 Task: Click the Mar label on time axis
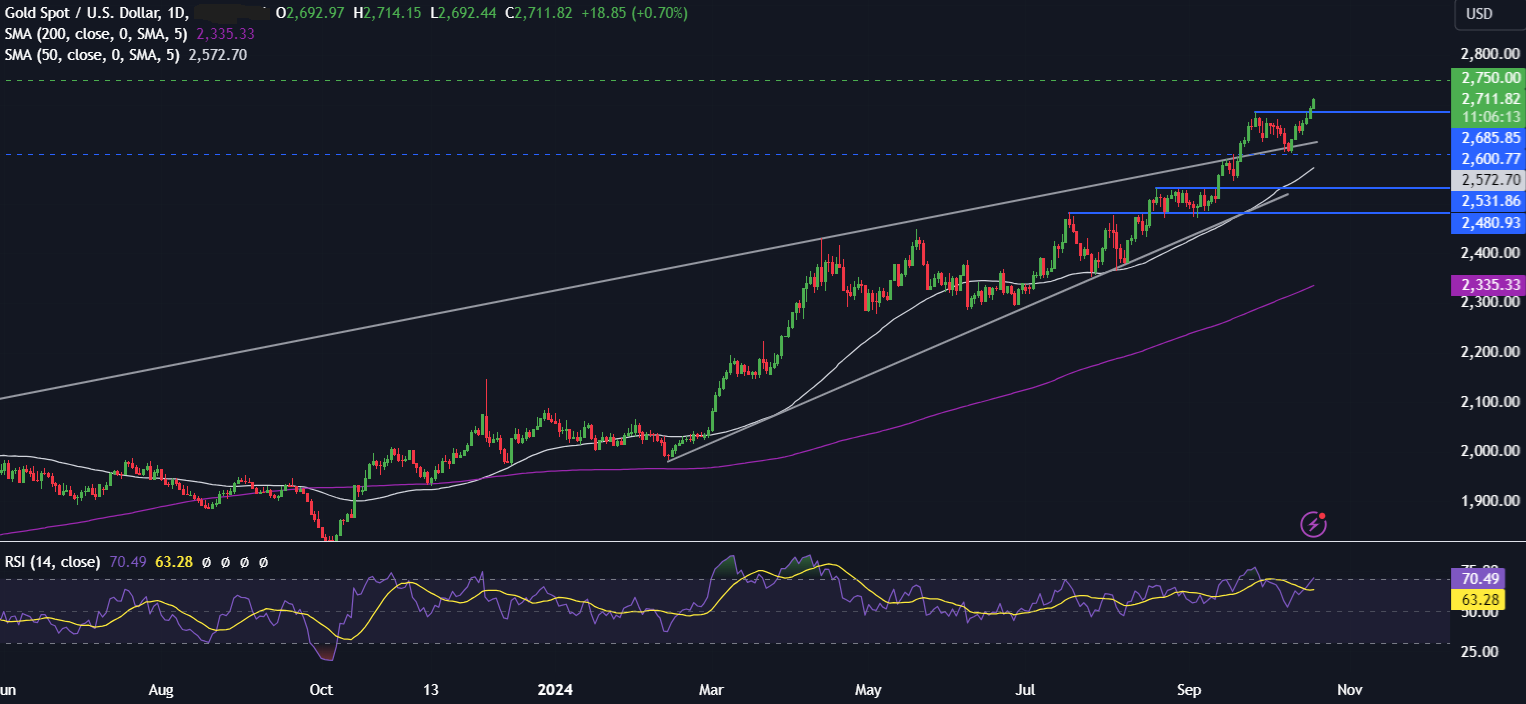pos(711,690)
